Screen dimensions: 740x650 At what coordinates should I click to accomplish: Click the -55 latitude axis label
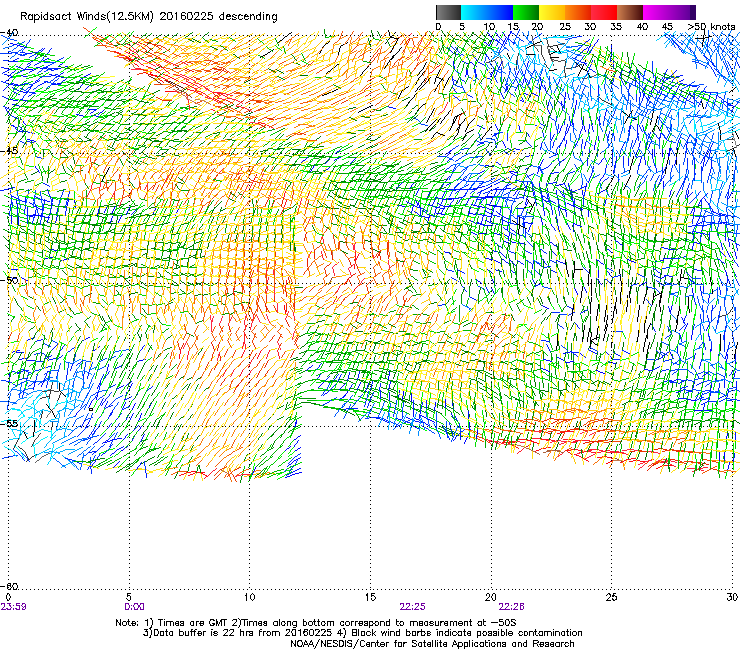[9, 423]
